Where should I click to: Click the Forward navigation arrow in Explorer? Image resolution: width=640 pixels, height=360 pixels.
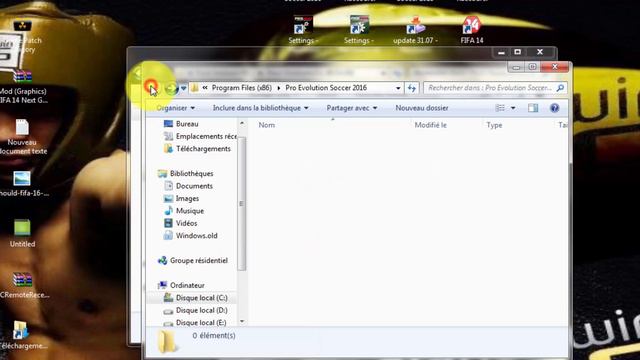tap(171, 88)
